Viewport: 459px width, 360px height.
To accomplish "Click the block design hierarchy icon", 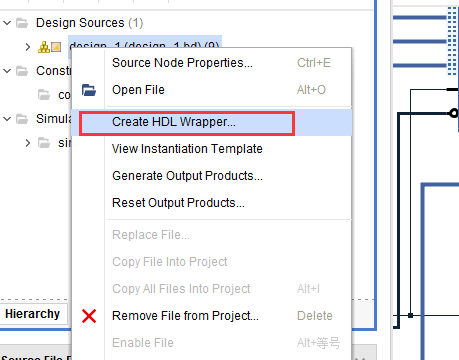I will point(44,47).
